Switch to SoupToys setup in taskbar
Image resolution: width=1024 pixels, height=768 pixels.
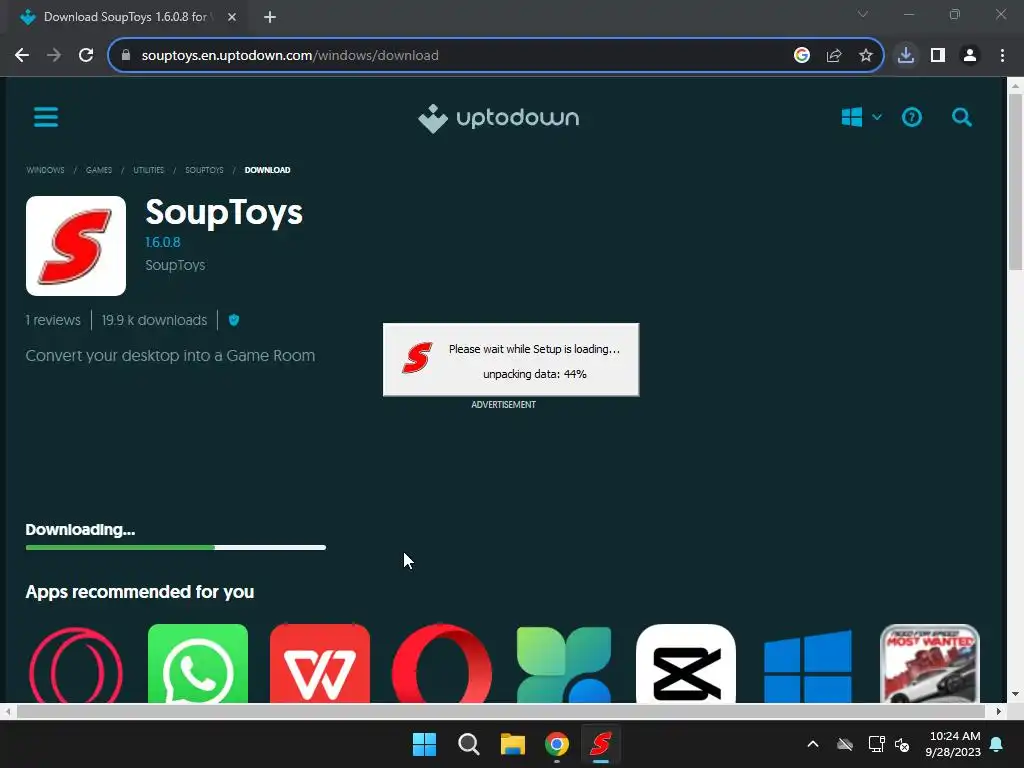coord(601,744)
